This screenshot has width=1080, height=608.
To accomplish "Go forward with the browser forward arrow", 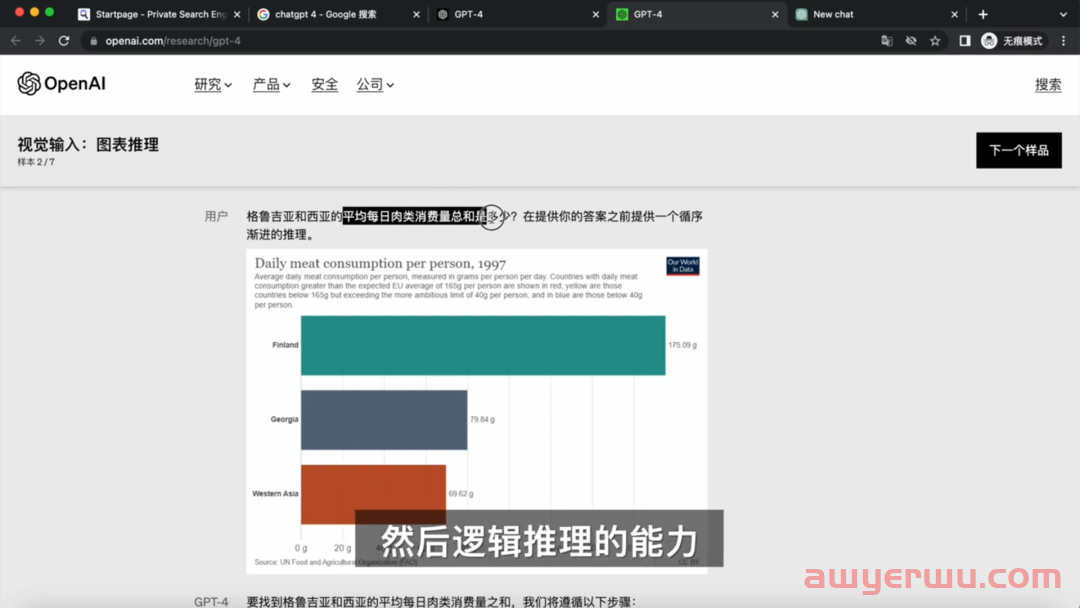I will [x=40, y=41].
